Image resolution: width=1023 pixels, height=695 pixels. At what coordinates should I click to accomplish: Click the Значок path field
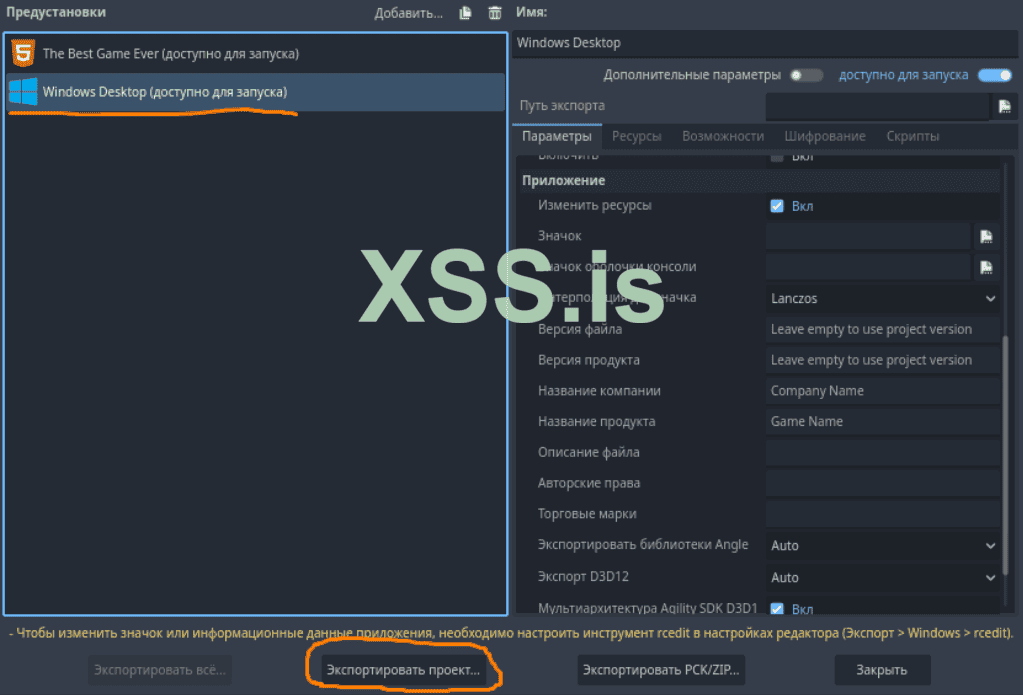click(868, 236)
